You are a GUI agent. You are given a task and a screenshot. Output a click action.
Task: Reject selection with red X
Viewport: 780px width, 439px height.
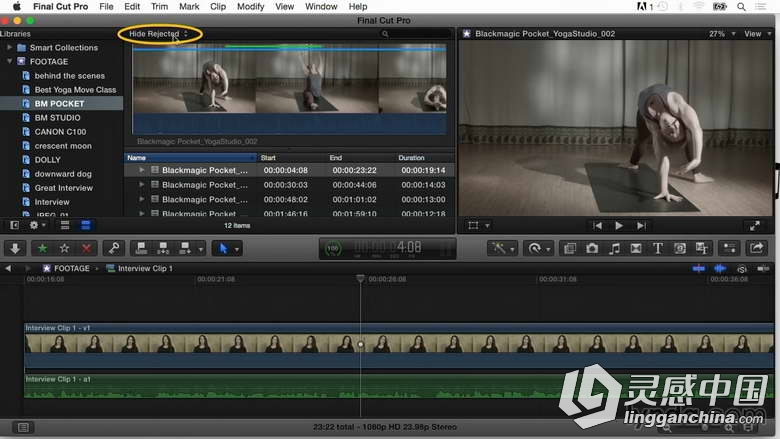[x=86, y=248]
